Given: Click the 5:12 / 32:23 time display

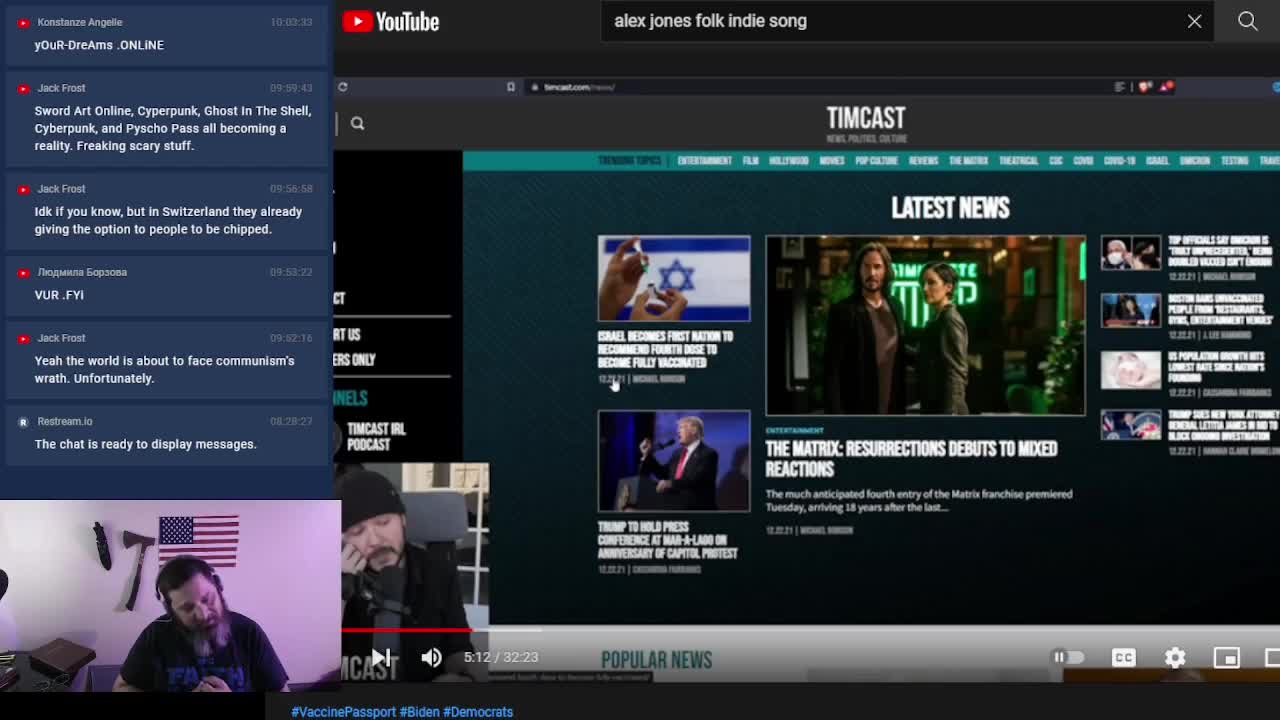Looking at the screenshot, I should tap(501, 657).
